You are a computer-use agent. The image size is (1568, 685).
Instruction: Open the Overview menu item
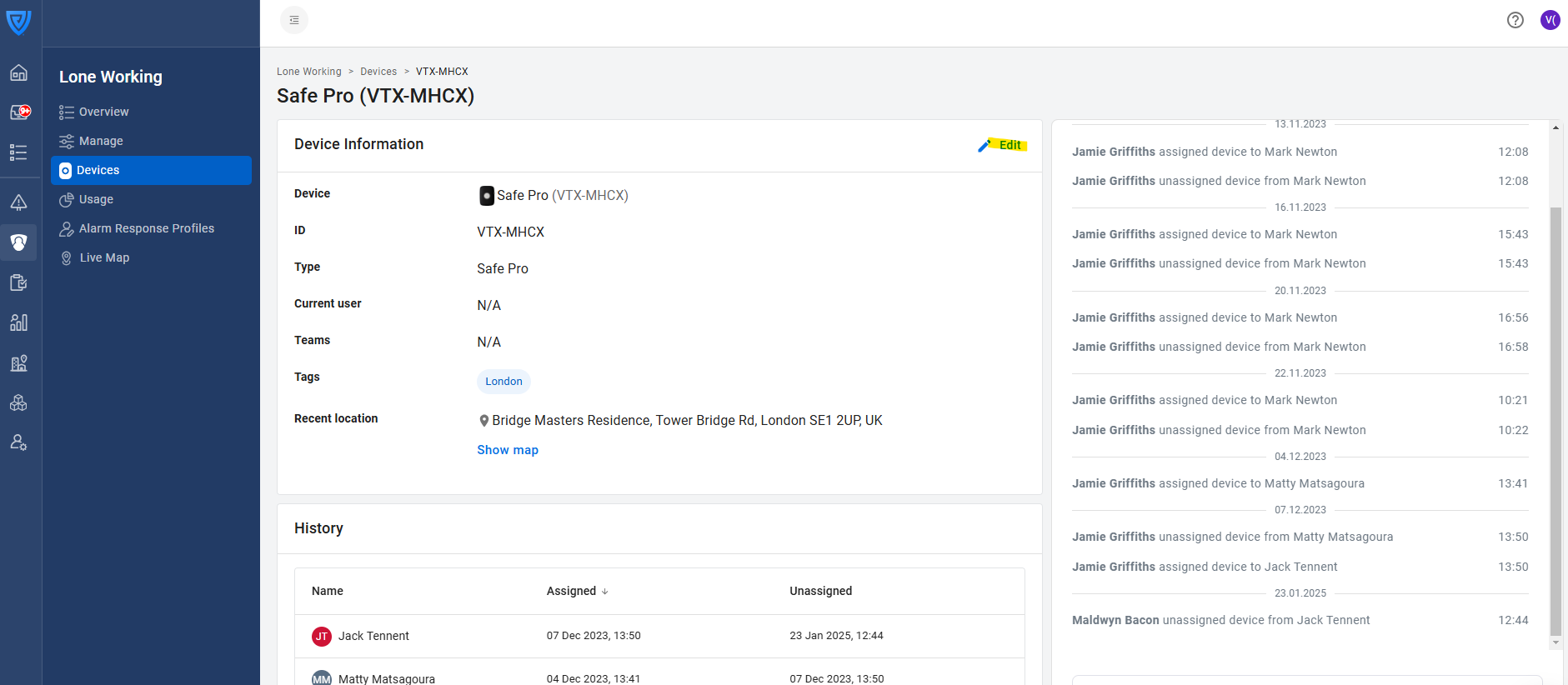point(103,112)
